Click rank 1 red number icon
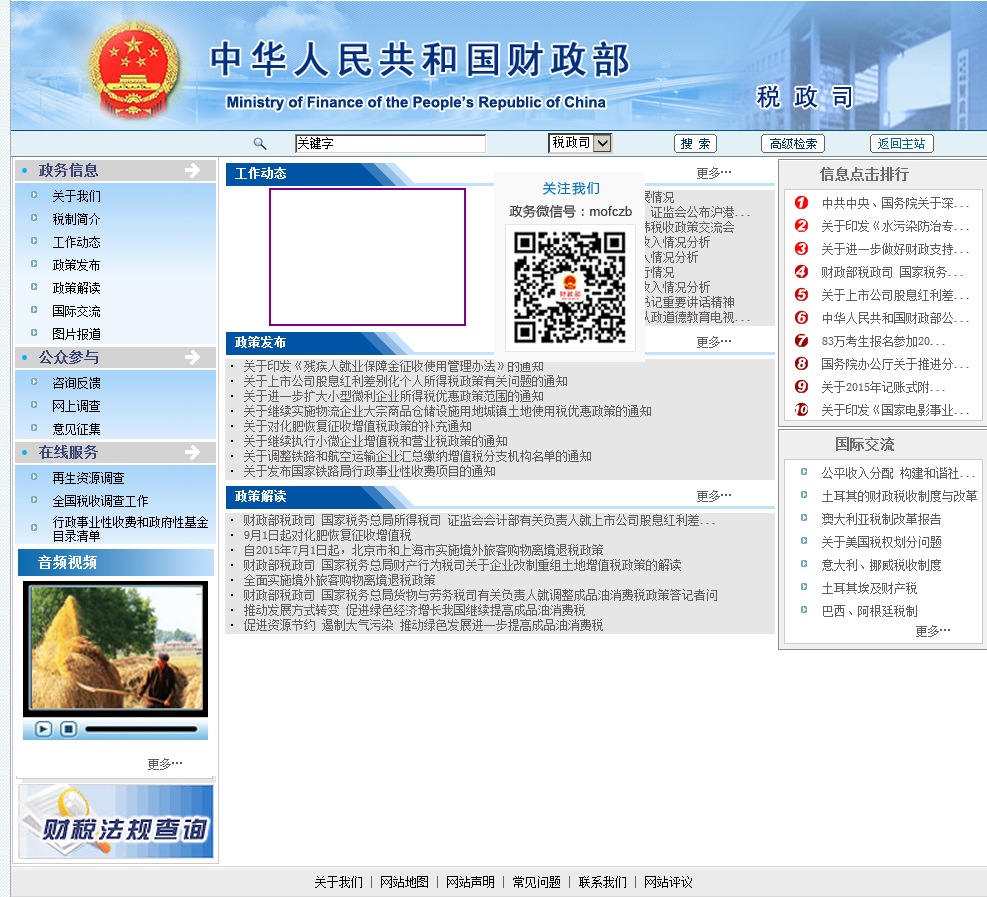 (x=801, y=203)
